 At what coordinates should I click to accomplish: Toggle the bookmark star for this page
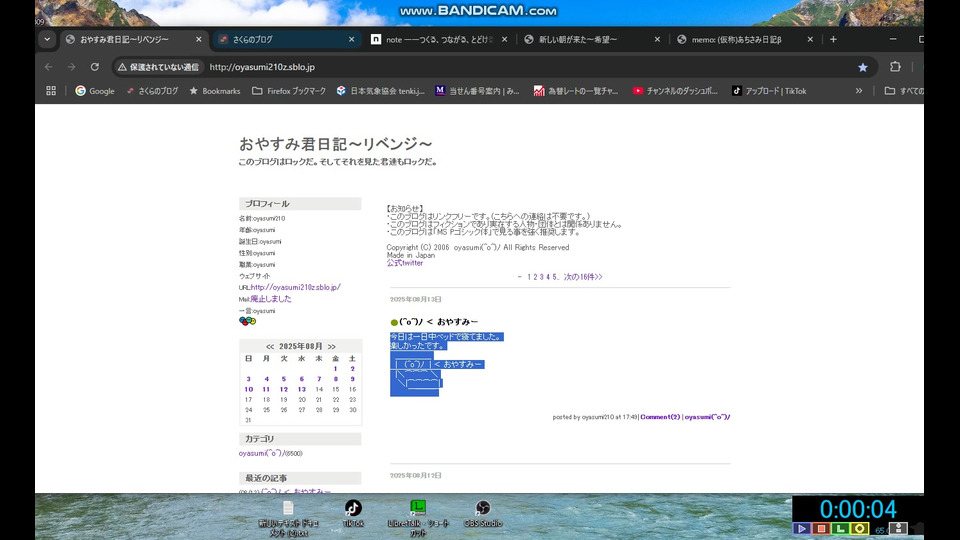863,67
